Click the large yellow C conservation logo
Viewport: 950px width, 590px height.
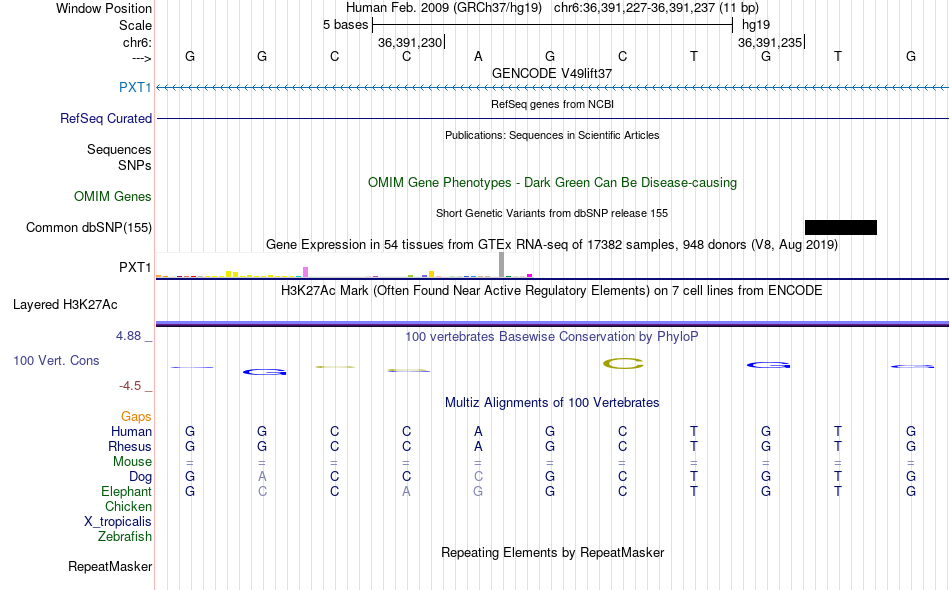point(623,363)
